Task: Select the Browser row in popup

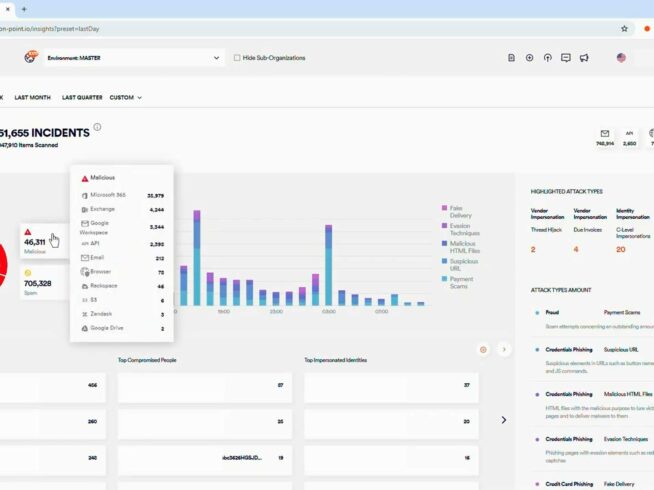Action: tap(122, 272)
